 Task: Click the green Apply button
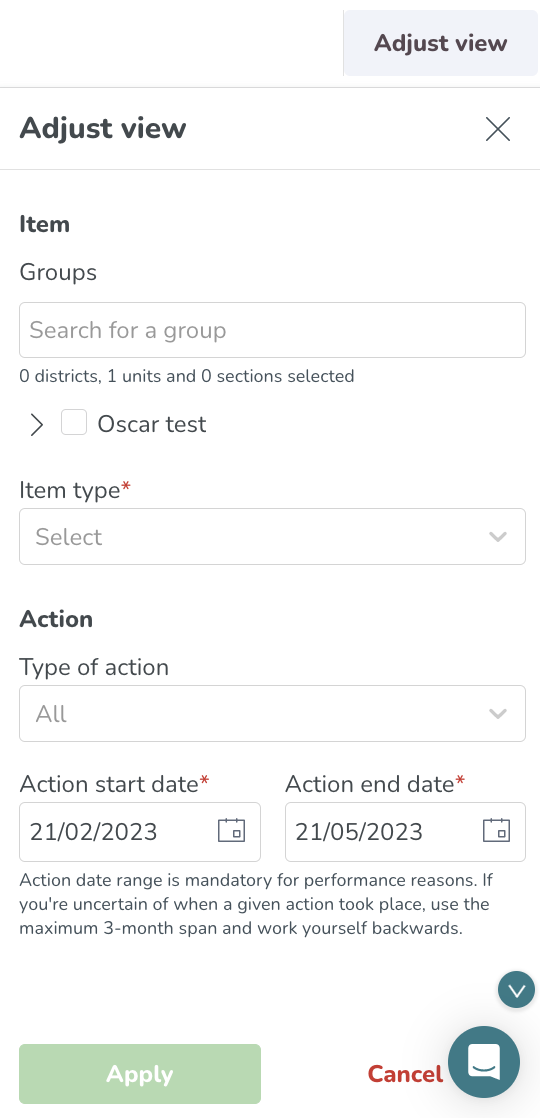(x=140, y=1074)
